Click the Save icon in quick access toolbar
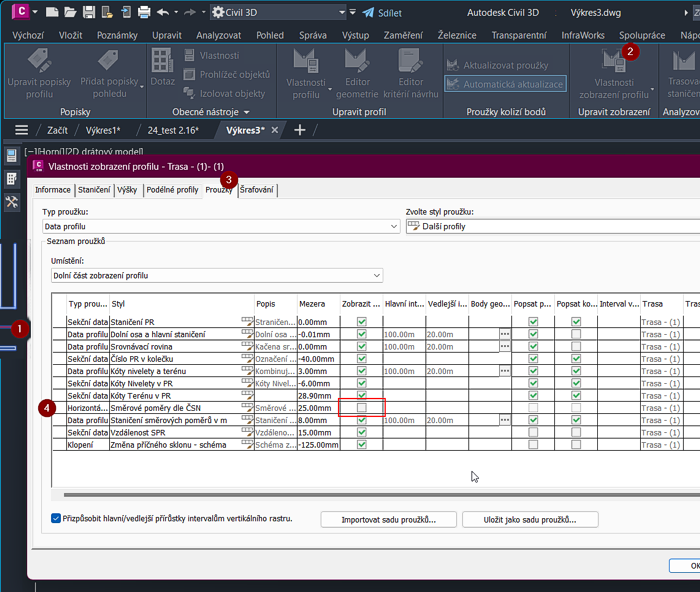This screenshot has width=700, height=592. tap(89, 12)
